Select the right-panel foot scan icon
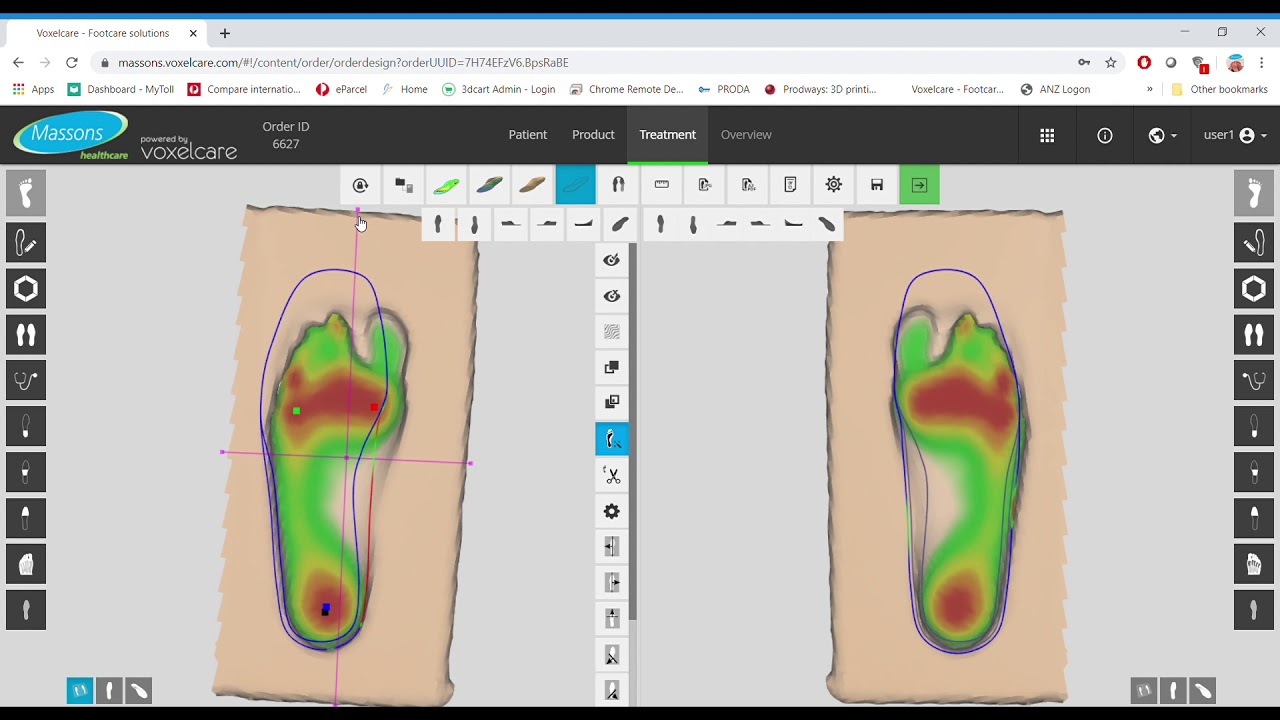This screenshot has width=1280, height=720. tap(1254, 193)
